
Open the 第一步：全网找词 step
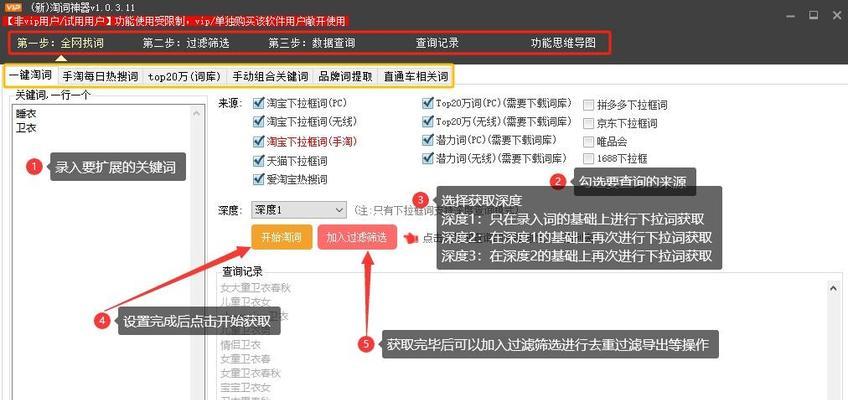60,43
